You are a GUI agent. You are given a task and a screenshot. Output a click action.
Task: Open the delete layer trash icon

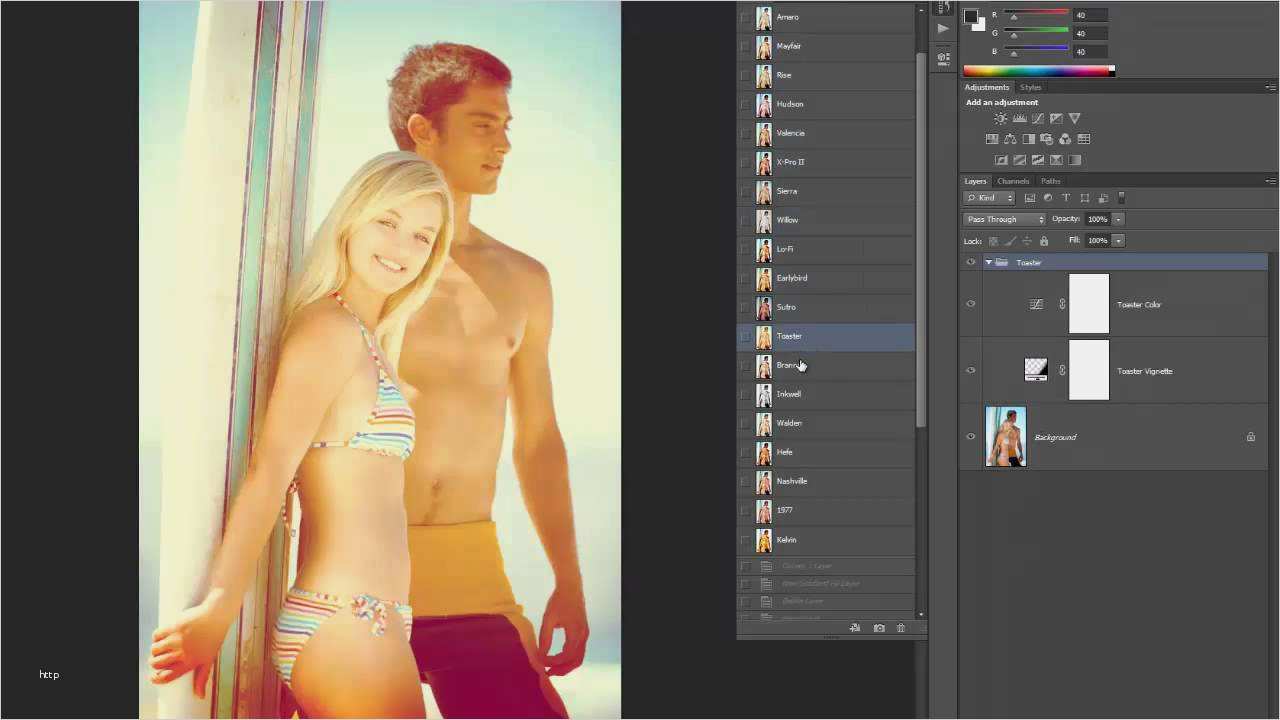[899, 628]
